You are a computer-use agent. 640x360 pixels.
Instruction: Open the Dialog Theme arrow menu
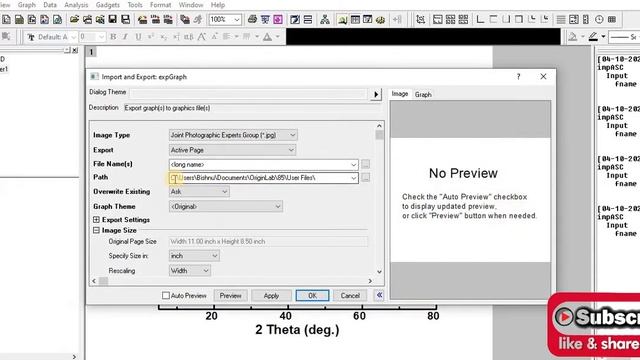[x=376, y=94]
